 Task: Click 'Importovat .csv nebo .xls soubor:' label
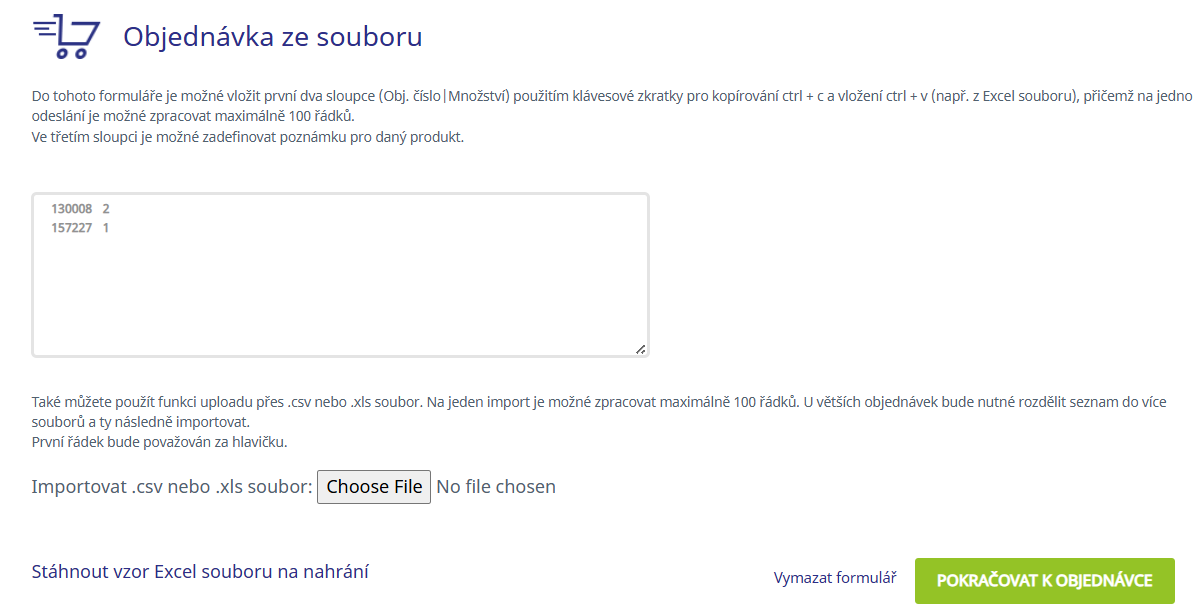point(172,487)
